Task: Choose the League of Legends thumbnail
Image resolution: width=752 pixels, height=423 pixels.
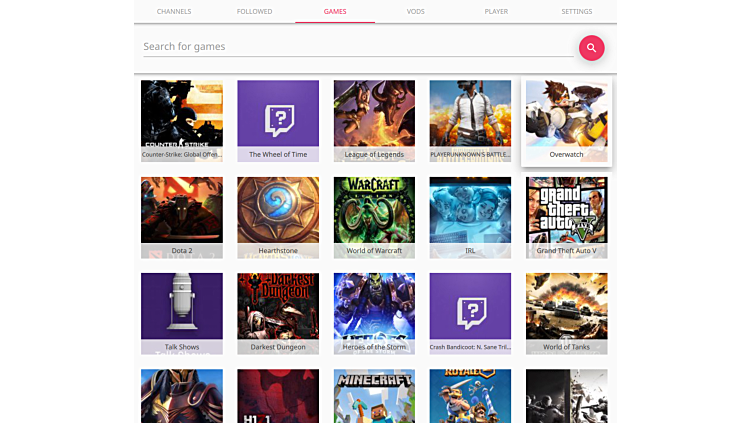Action: point(374,120)
